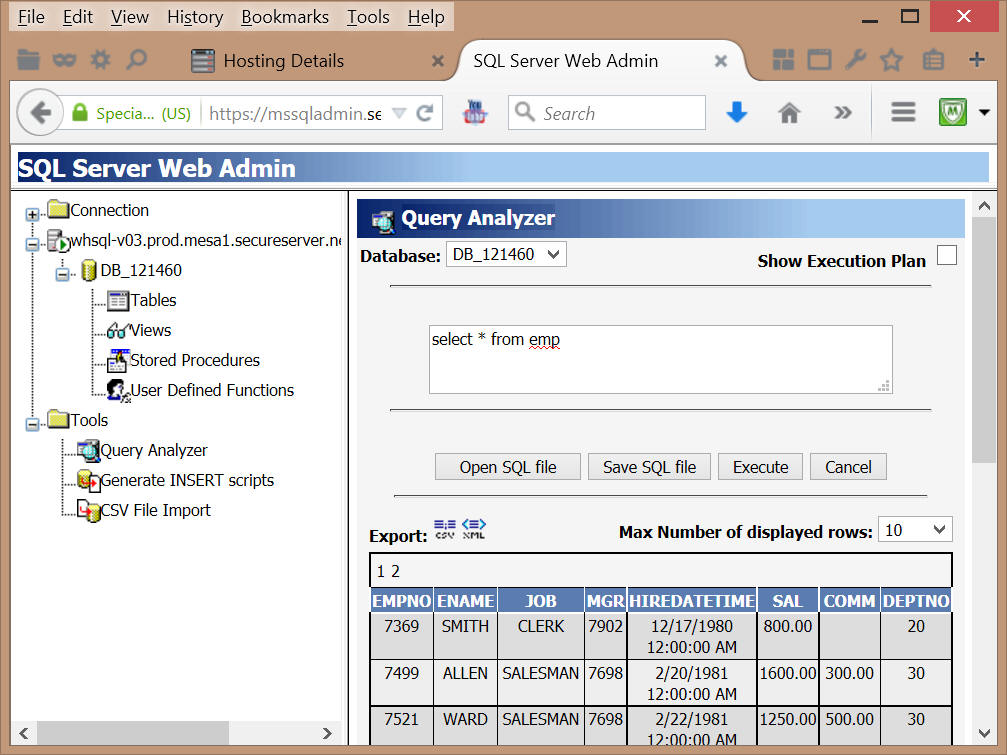Screen dimensions: 1007x755
Task: Open the View menu
Action: 130,17
